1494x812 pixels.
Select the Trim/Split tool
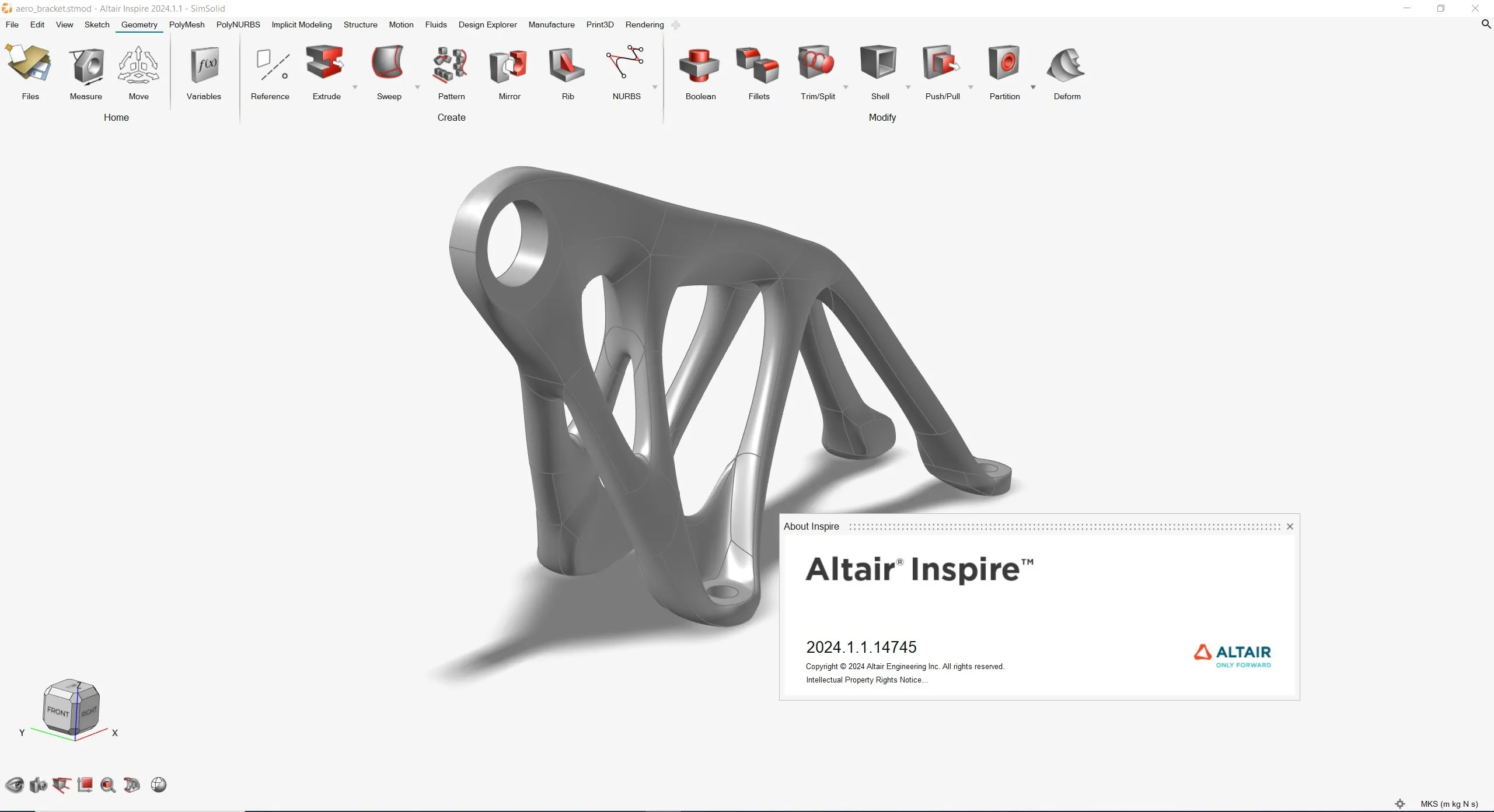[x=817, y=62]
